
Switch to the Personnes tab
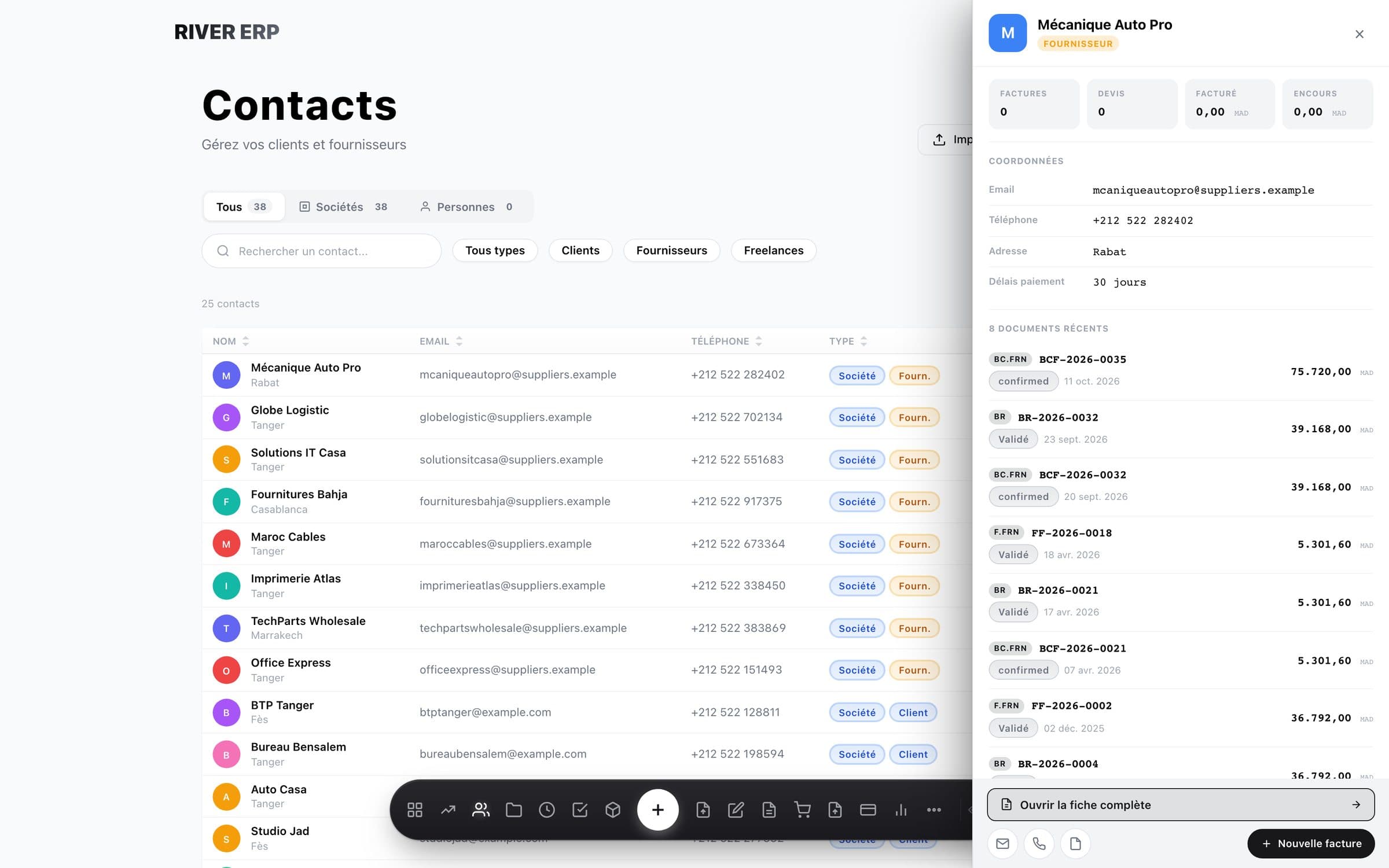(x=466, y=207)
